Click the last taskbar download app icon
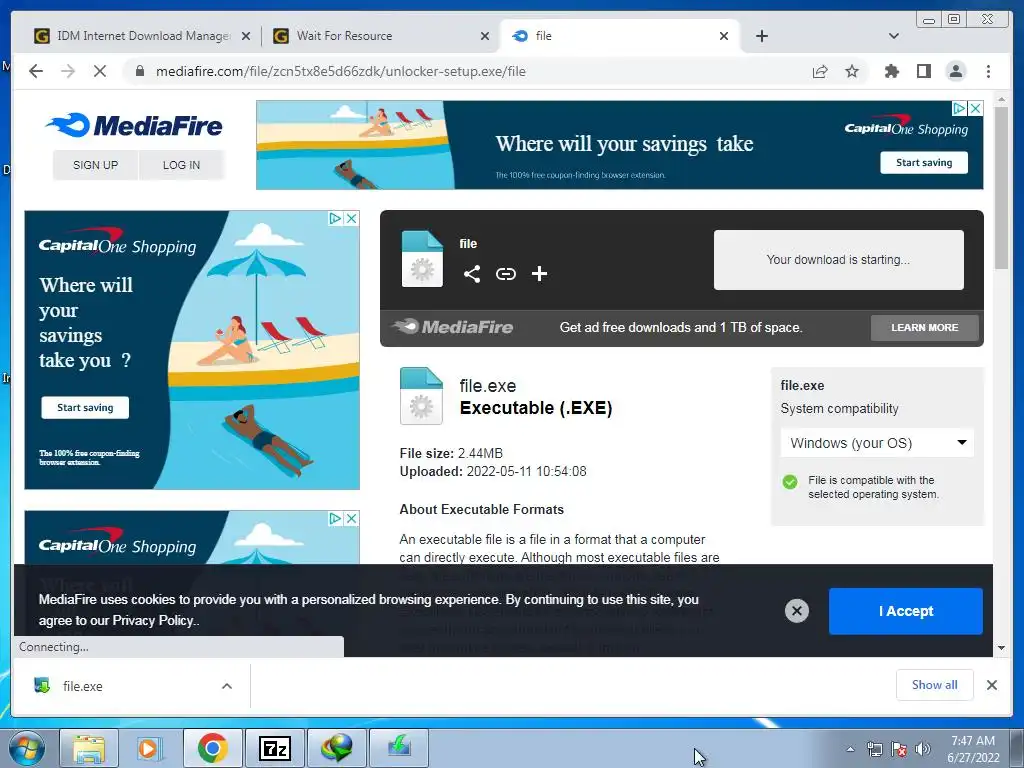This screenshot has width=1024, height=768. (x=398, y=748)
